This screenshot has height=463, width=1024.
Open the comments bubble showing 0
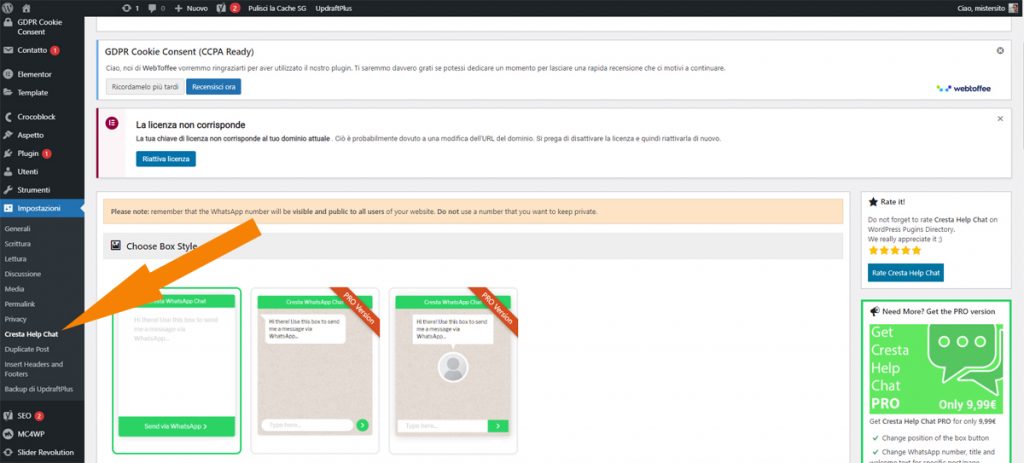pyautogui.click(x=157, y=8)
